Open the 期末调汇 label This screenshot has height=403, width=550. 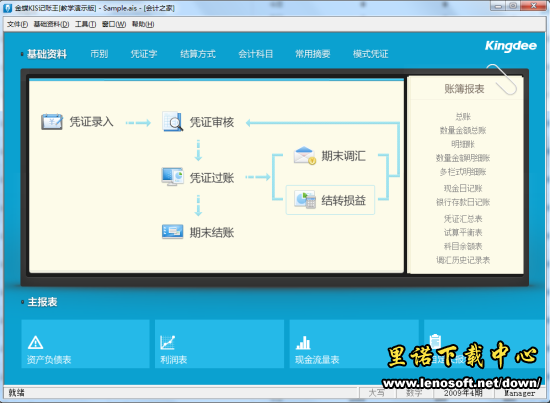343,156
